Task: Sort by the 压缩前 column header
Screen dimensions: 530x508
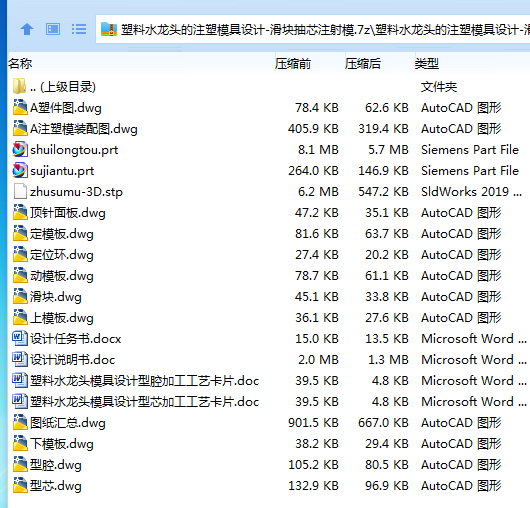Action: click(x=293, y=64)
